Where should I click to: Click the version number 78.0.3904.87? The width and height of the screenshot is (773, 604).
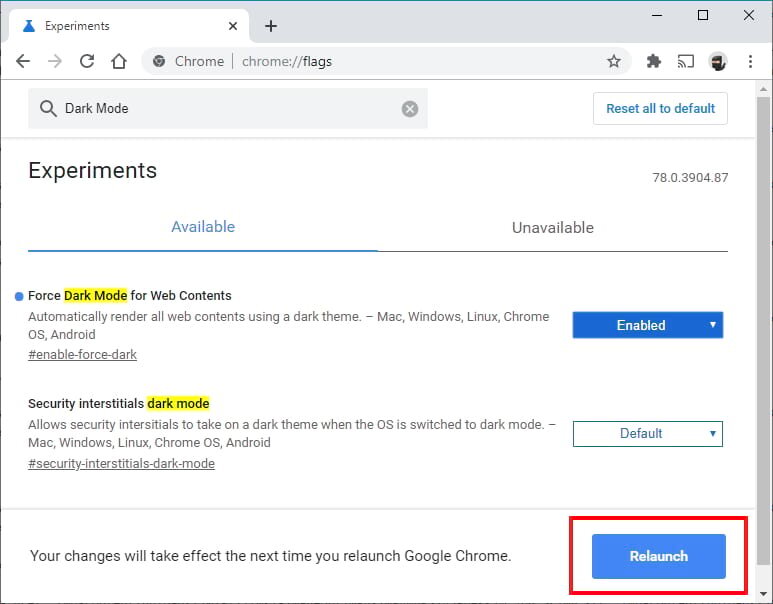click(690, 178)
